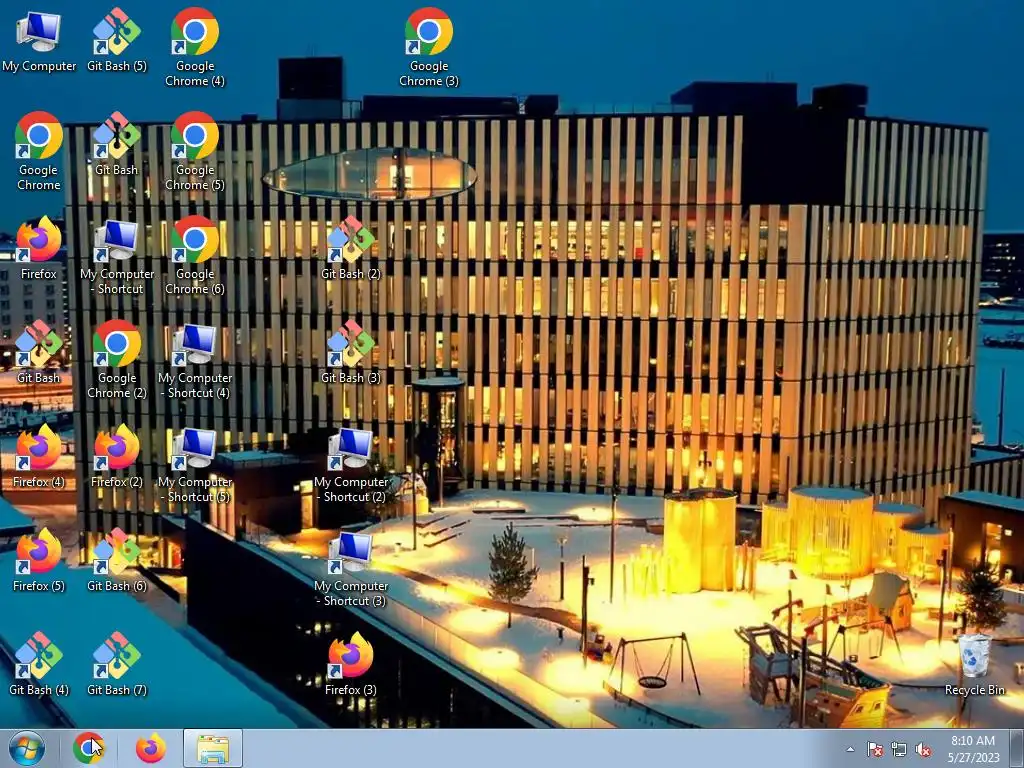Open the Firefox (4) shortcut
This screenshot has width=1024, height=768.
pyautogui.click(x=39, y=456)
